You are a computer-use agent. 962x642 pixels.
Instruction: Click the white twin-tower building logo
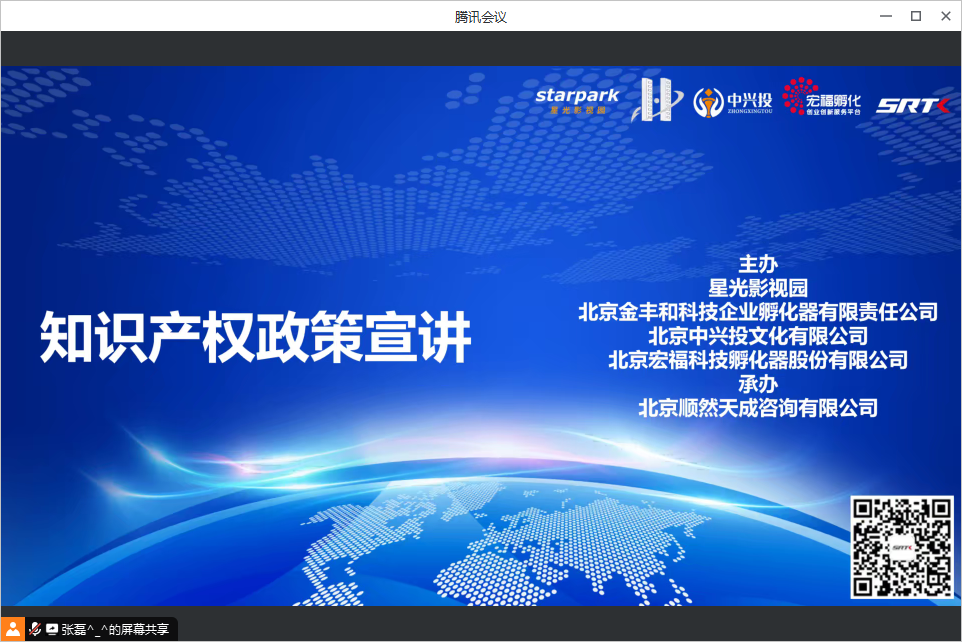[x=656, y=99]
